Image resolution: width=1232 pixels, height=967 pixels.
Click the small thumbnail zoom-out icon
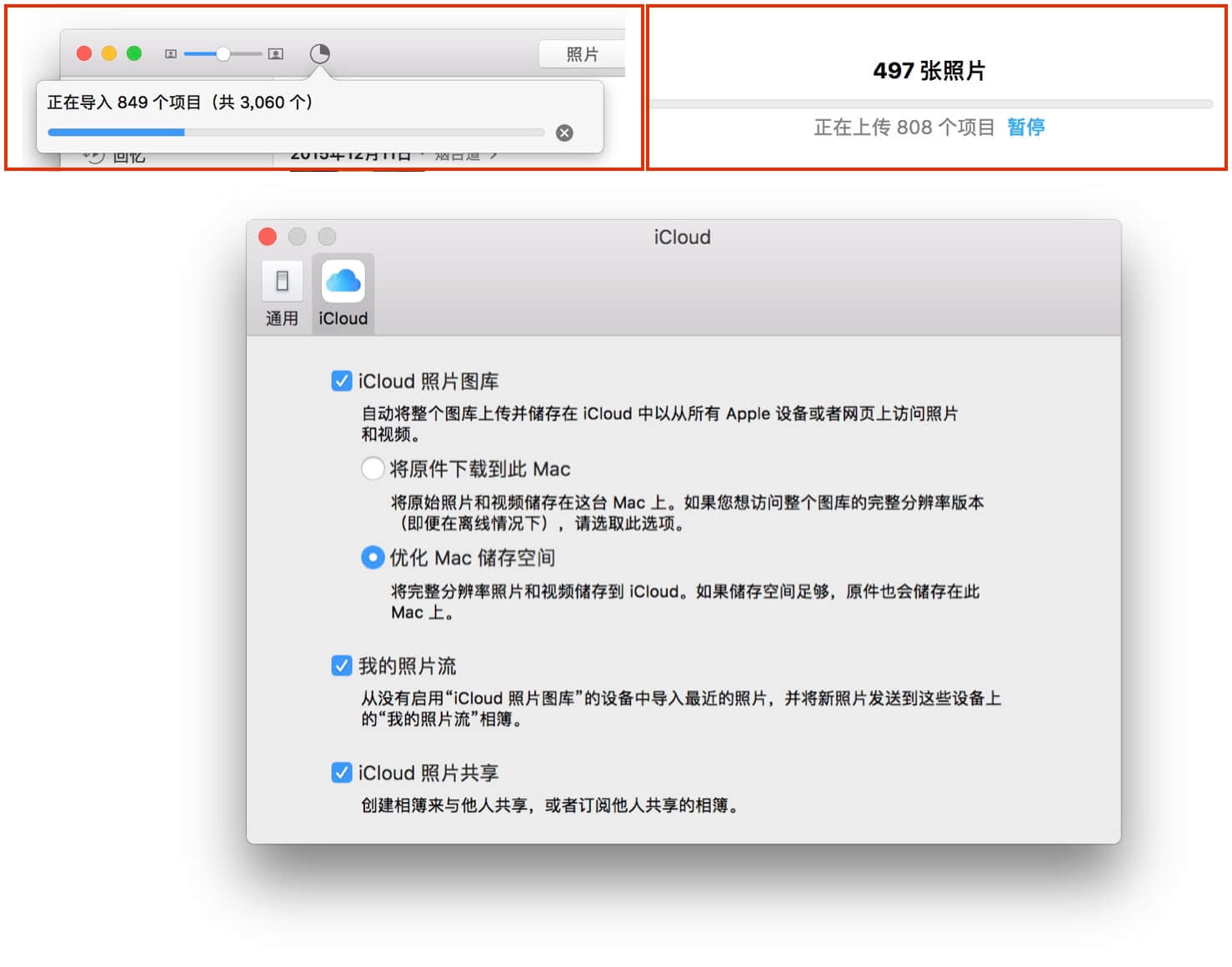click(171, 54)
